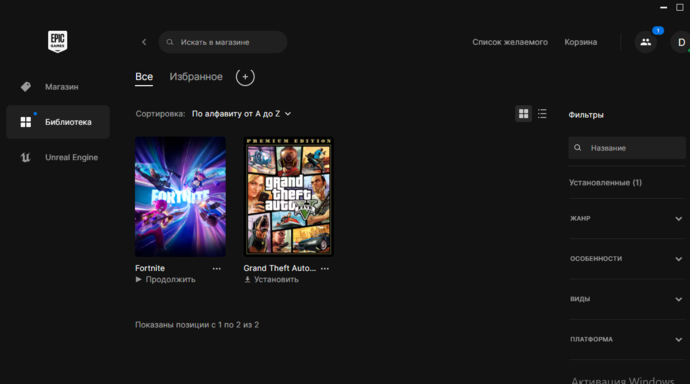The width and height of the screenshot is (690, 384).
Task: Focus the 'Искать в магазине' search field
Action: [x=223, y=42]
